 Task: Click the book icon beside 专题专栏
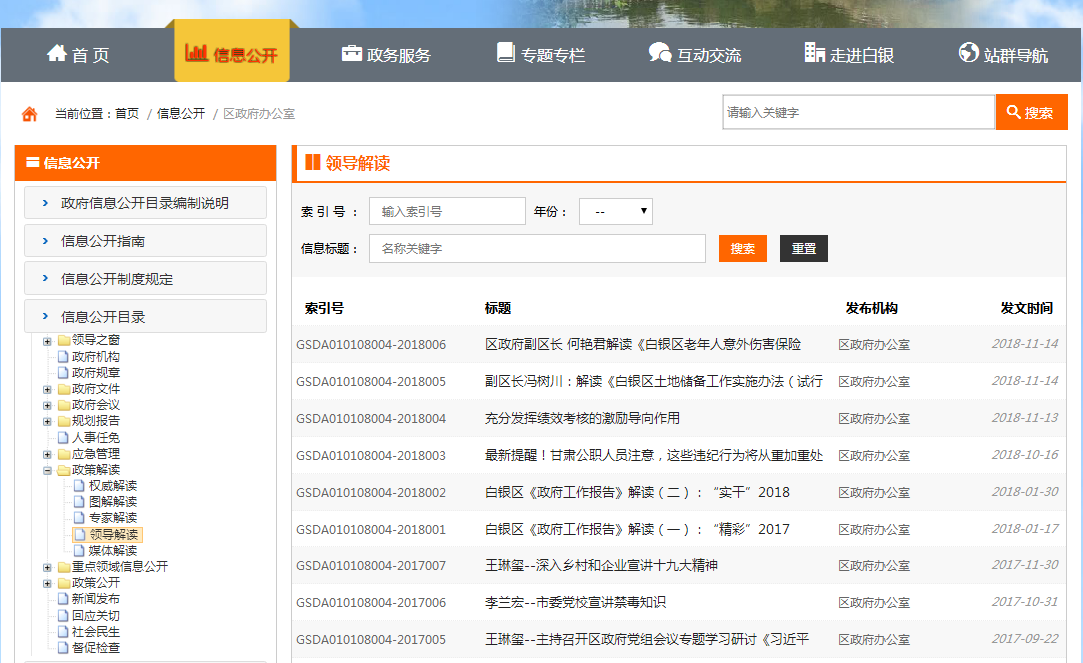tap(506, 52)
